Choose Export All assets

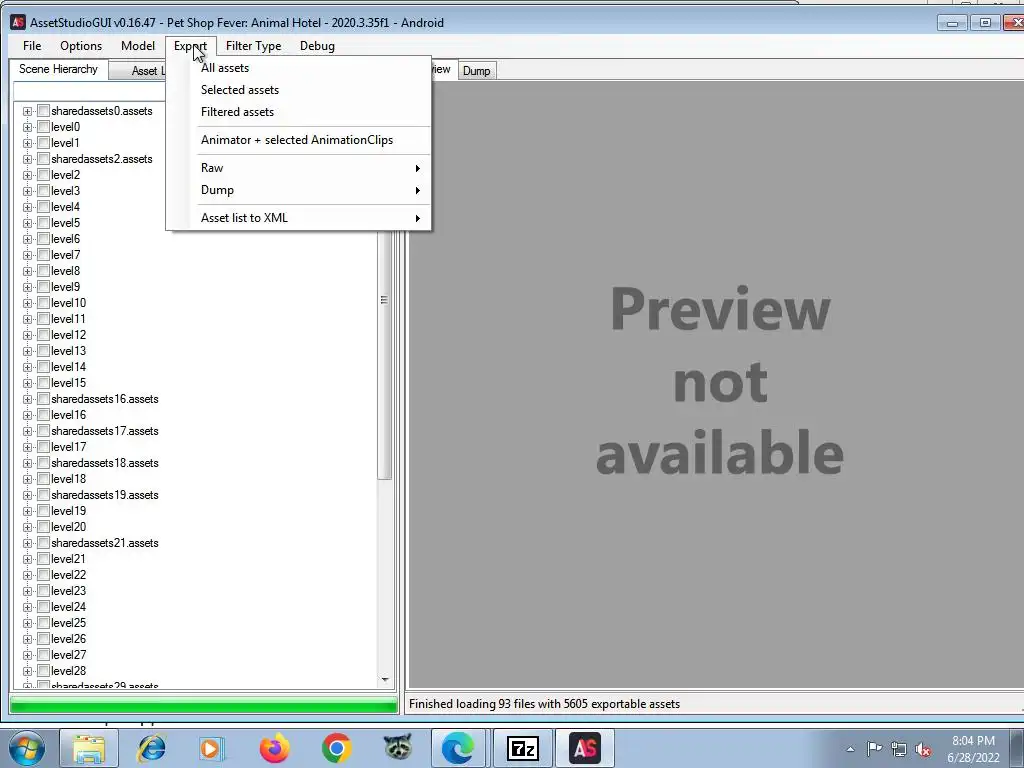tap(298, 68)
